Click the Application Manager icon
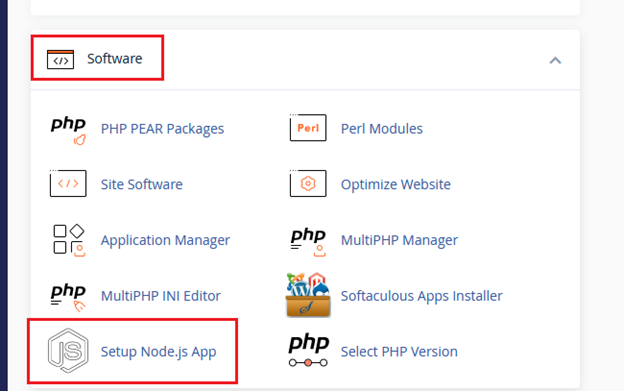Image resolution: width=624 pixels, height=391 pixels. coord(69,240)
